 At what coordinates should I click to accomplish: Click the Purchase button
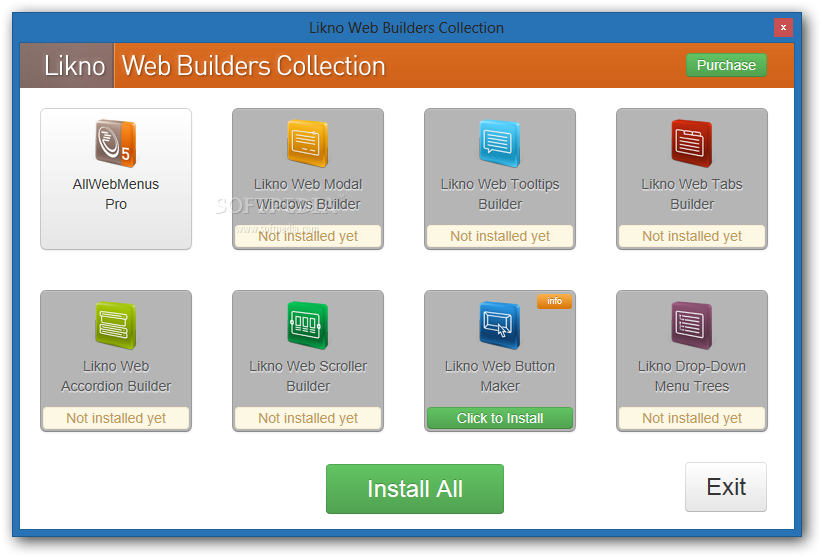pyautogui.click(x=726, y=65)
